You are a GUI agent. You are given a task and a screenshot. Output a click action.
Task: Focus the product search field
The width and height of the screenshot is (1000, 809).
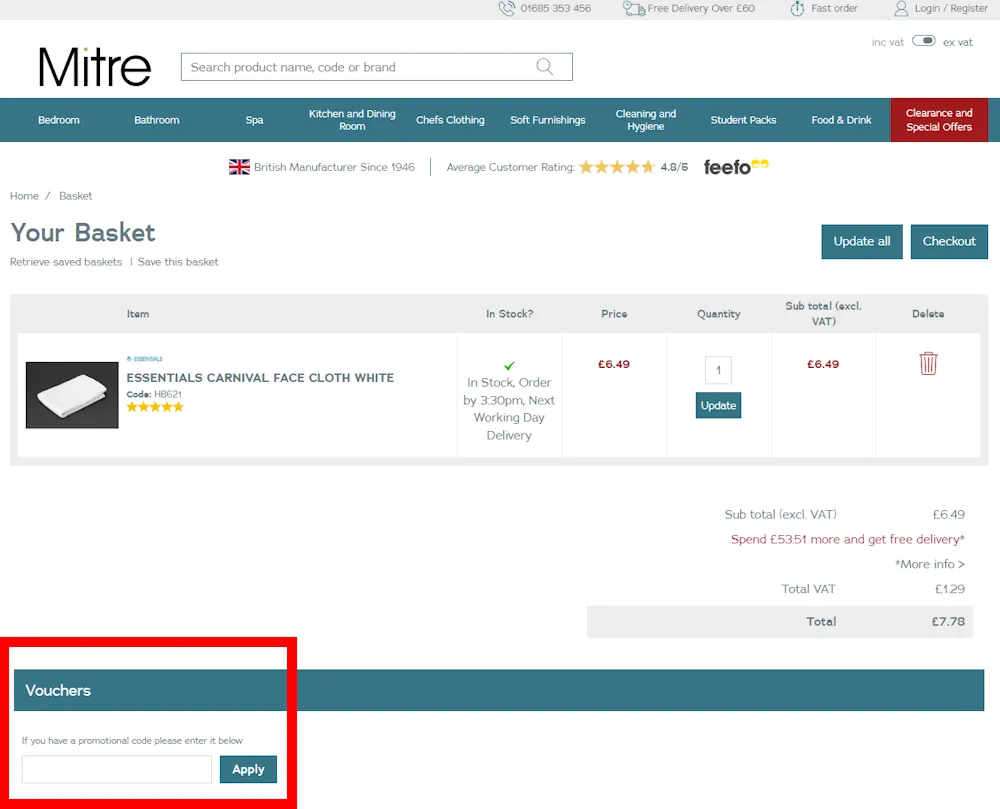click(x=376, y=67)
